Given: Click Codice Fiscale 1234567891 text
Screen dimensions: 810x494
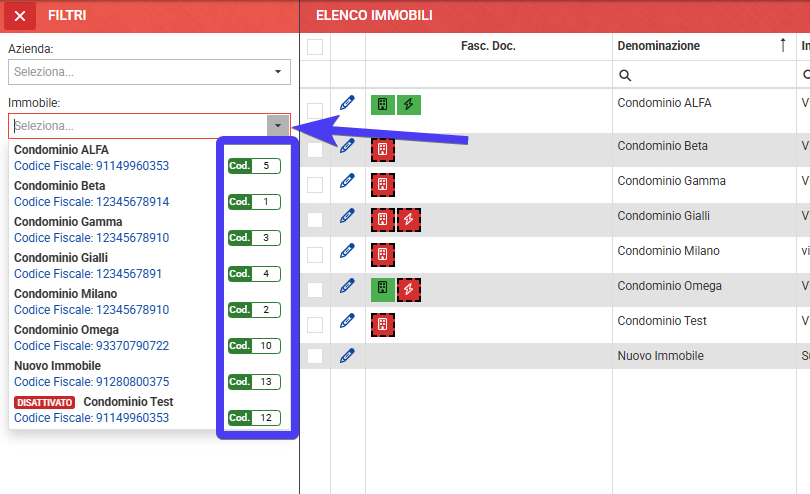Looking at the screenshot, I should point(88,274).
